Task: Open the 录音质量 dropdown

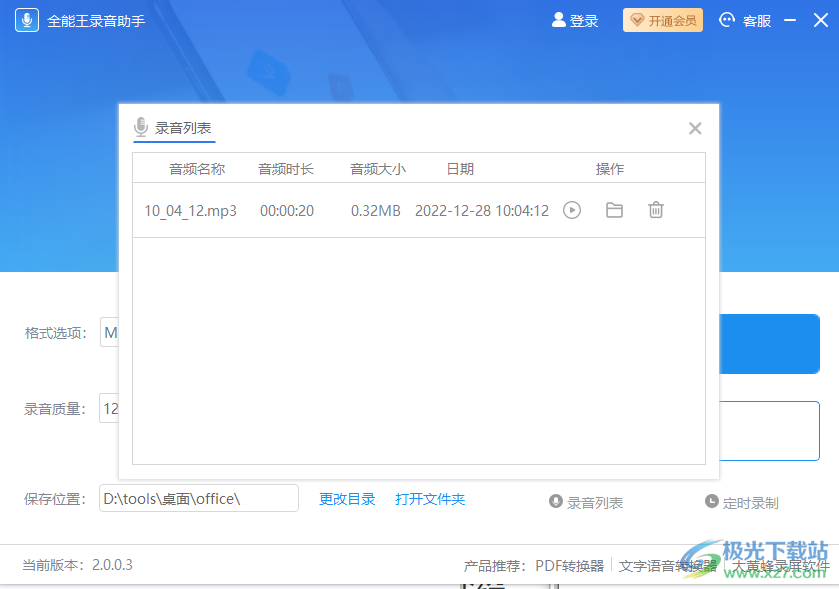Action: [110, 408]
